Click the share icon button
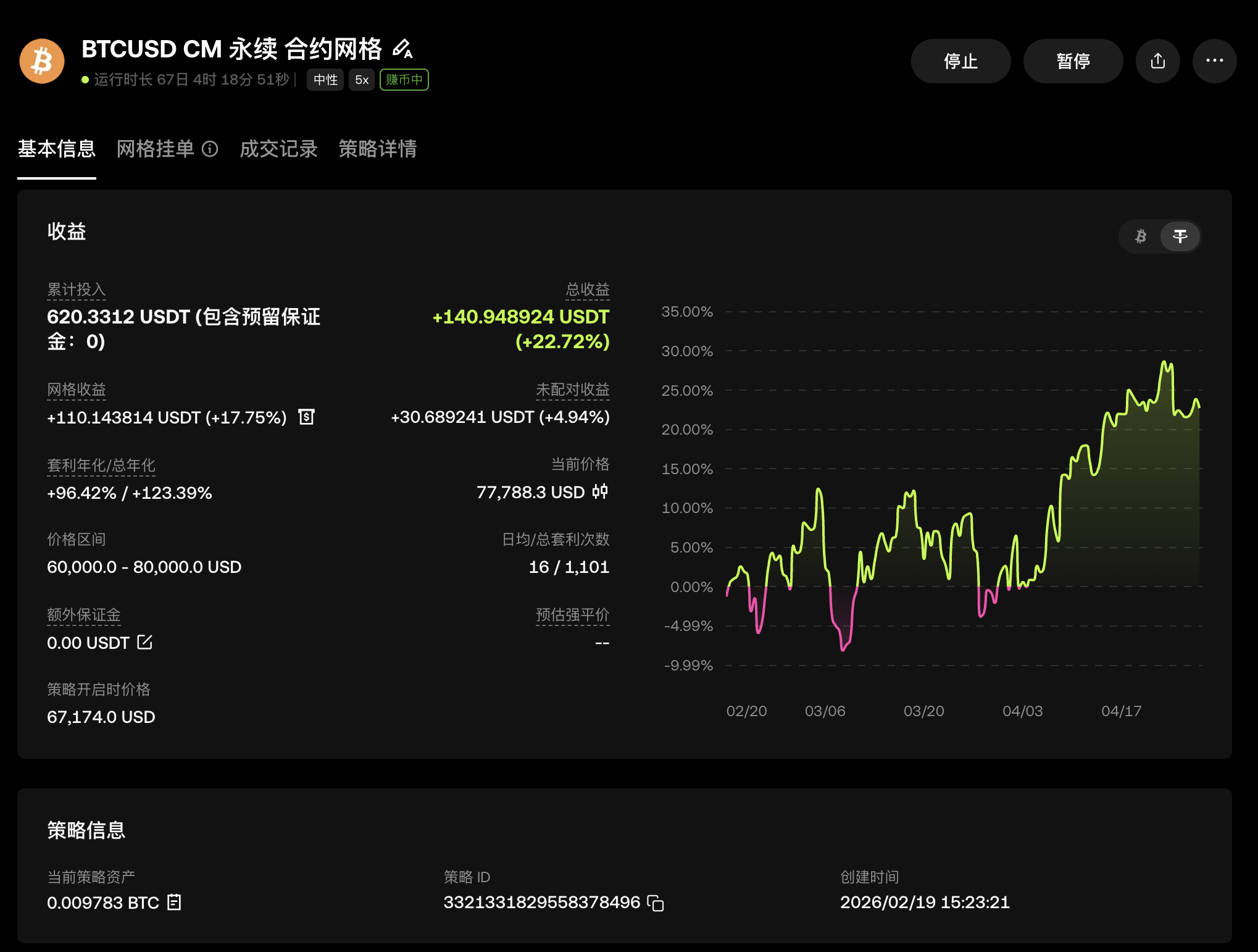This screenshot has width=1258, height=952. [1157, 61]
